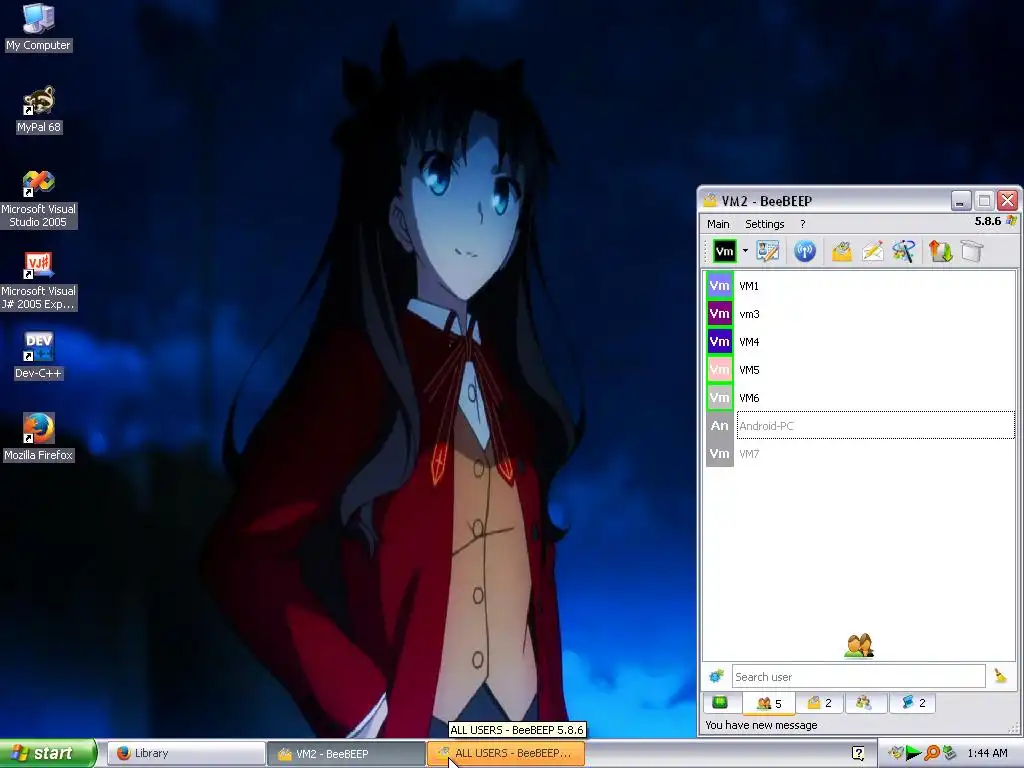The height and width of the screenshot is (768, 1024).
Task: Open Microsoft Visual J# 2005 Express shortcut
Action: 39,281
